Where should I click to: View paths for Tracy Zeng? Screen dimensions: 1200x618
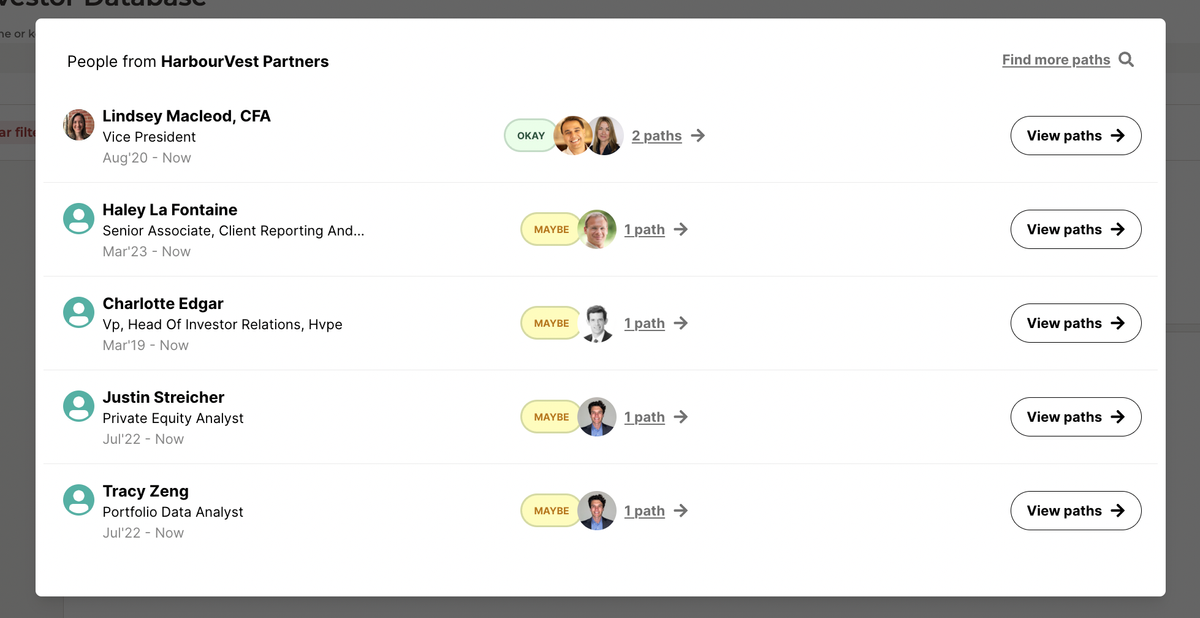(x=1075, y=511)
